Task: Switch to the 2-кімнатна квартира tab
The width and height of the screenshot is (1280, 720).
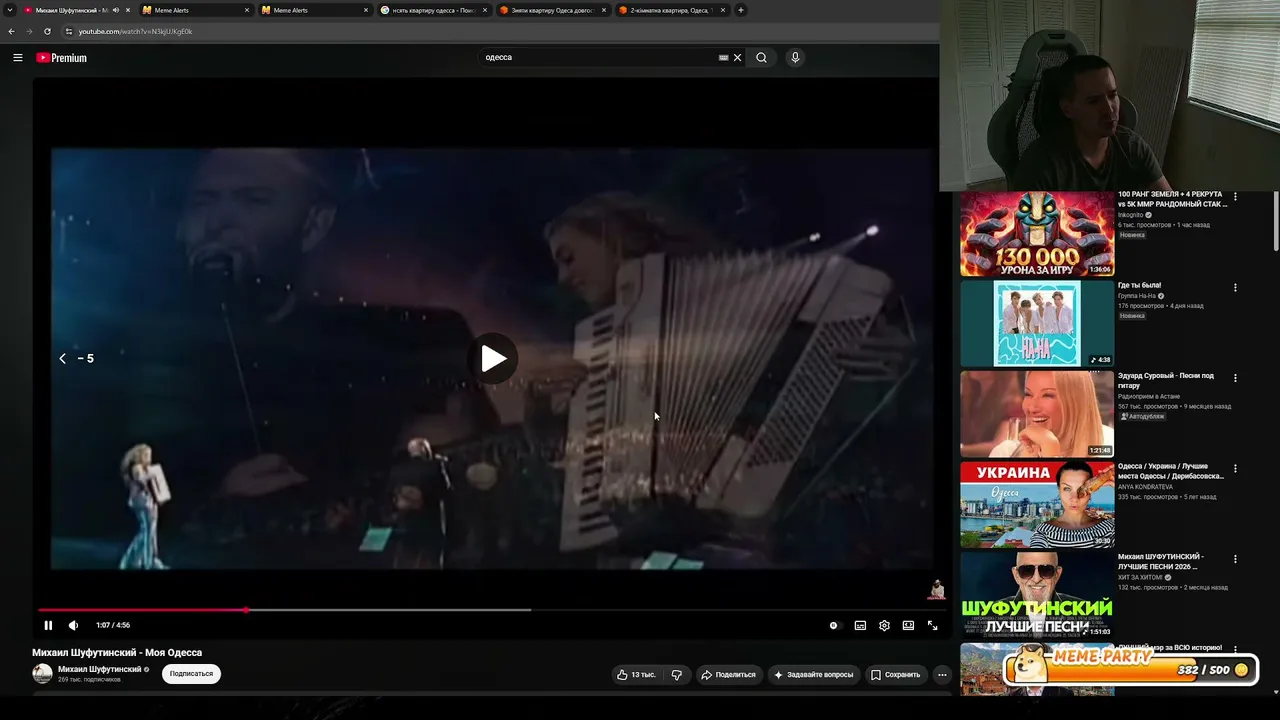Action: (671, 10)
